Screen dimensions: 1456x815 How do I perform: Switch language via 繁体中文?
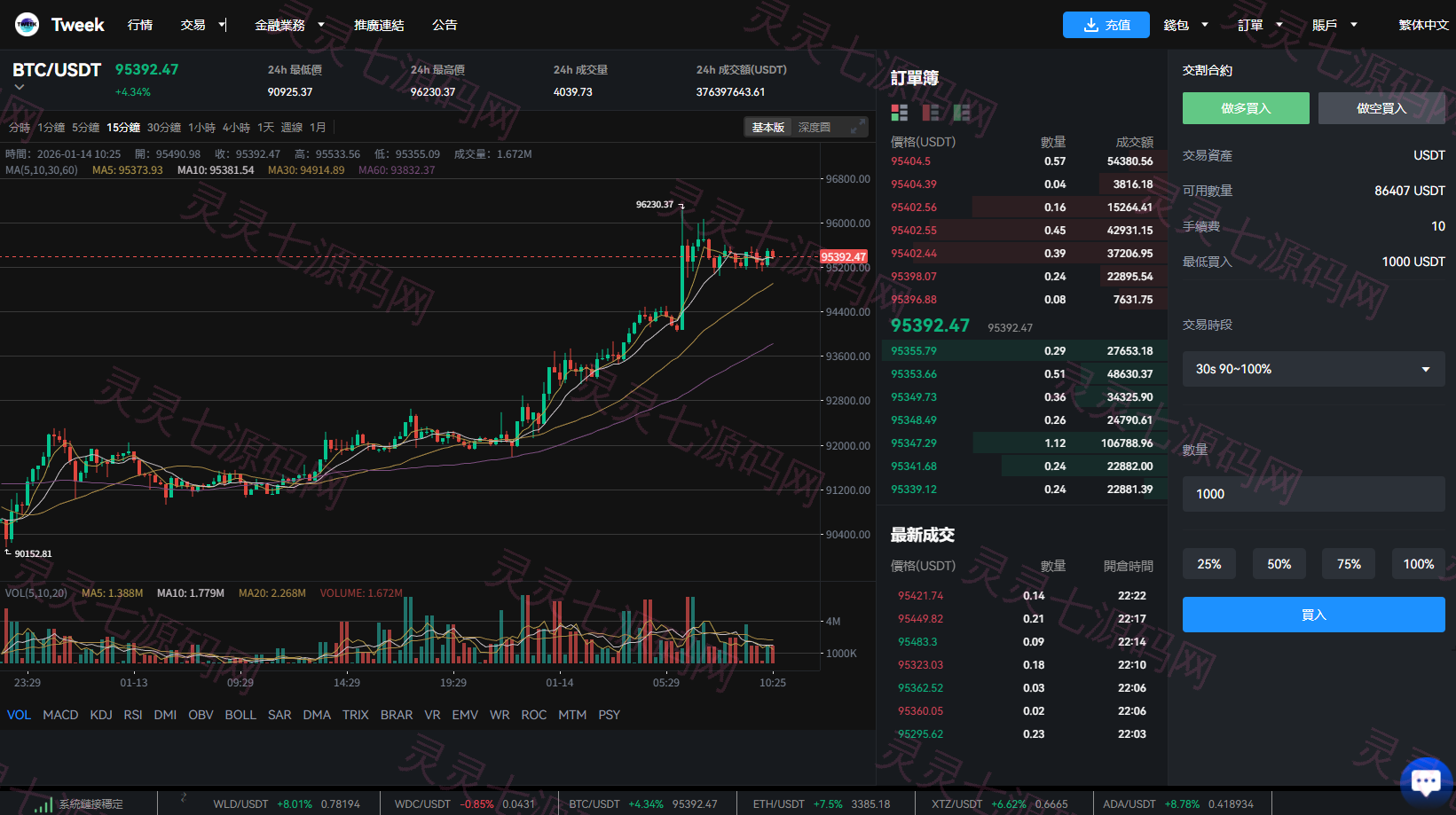(1423, 25)
